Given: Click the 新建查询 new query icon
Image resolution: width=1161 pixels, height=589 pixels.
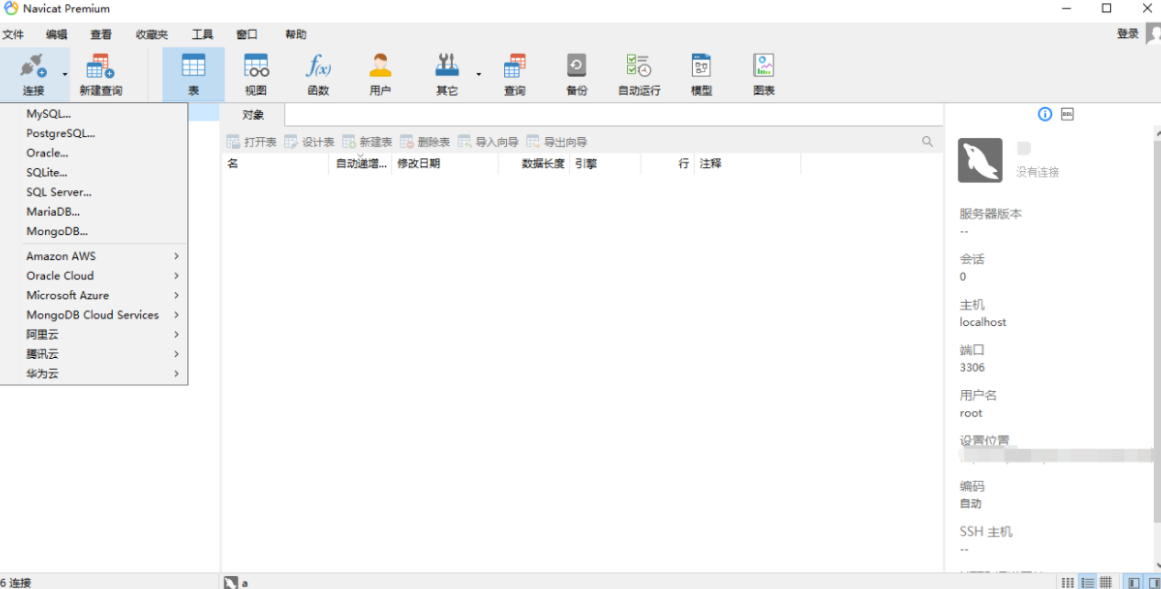Looking at the screenshot, I should point(101,67).
